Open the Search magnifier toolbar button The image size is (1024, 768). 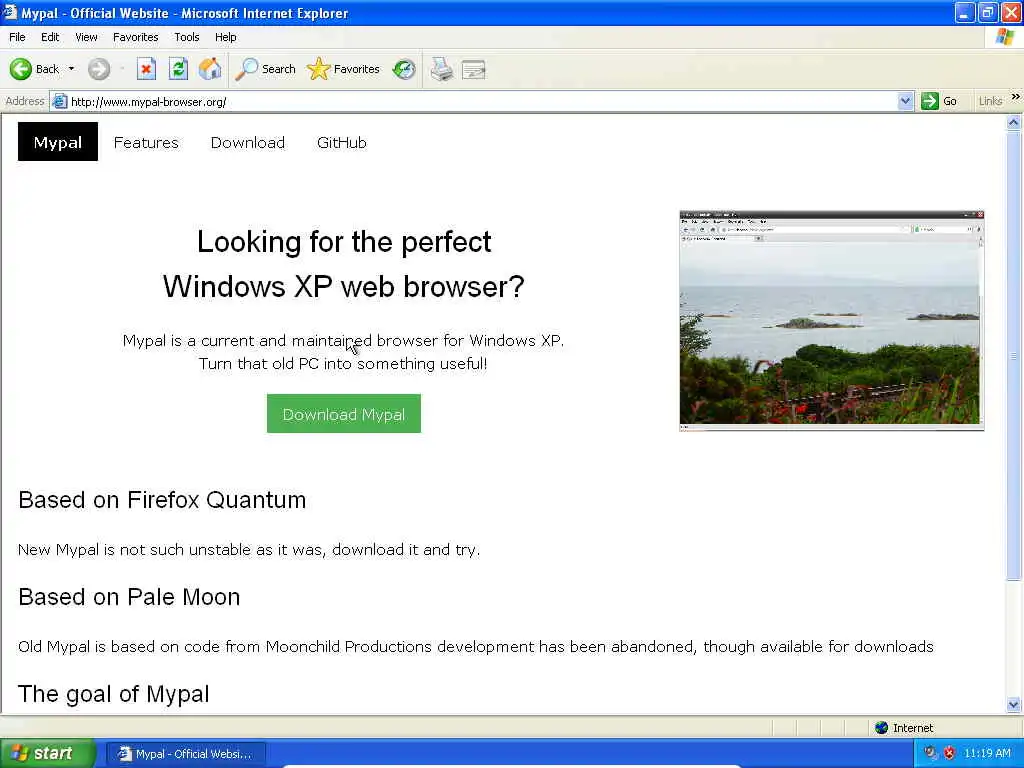pyautogui.click(x=265, y=69)
